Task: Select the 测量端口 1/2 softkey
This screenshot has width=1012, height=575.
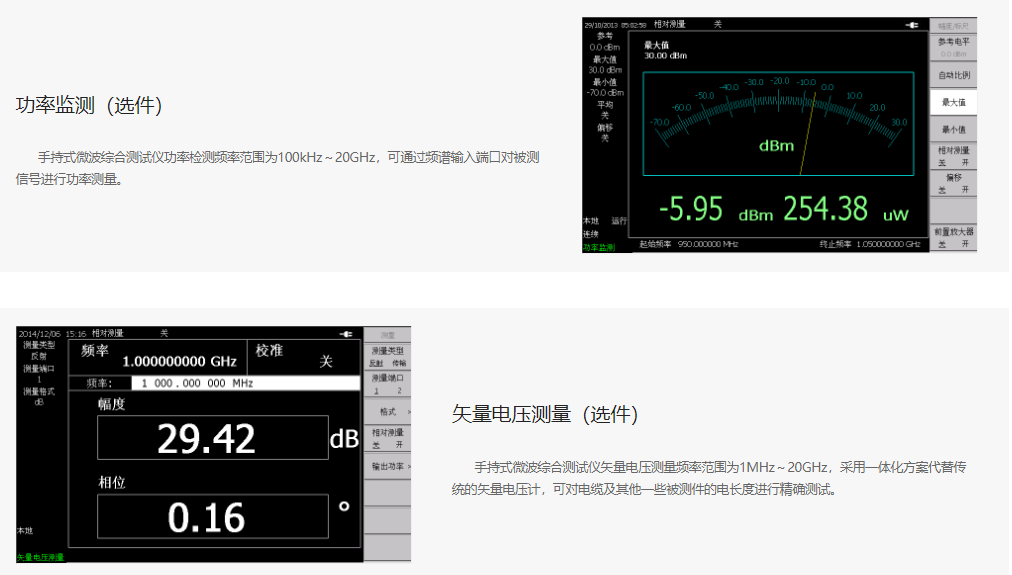Action: point(387,384)
